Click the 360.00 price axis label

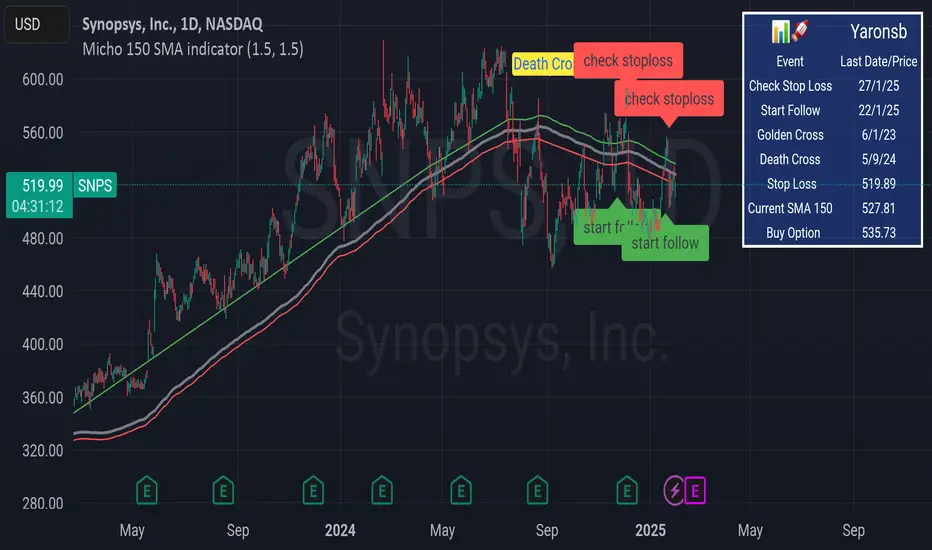tap(42, 397)
